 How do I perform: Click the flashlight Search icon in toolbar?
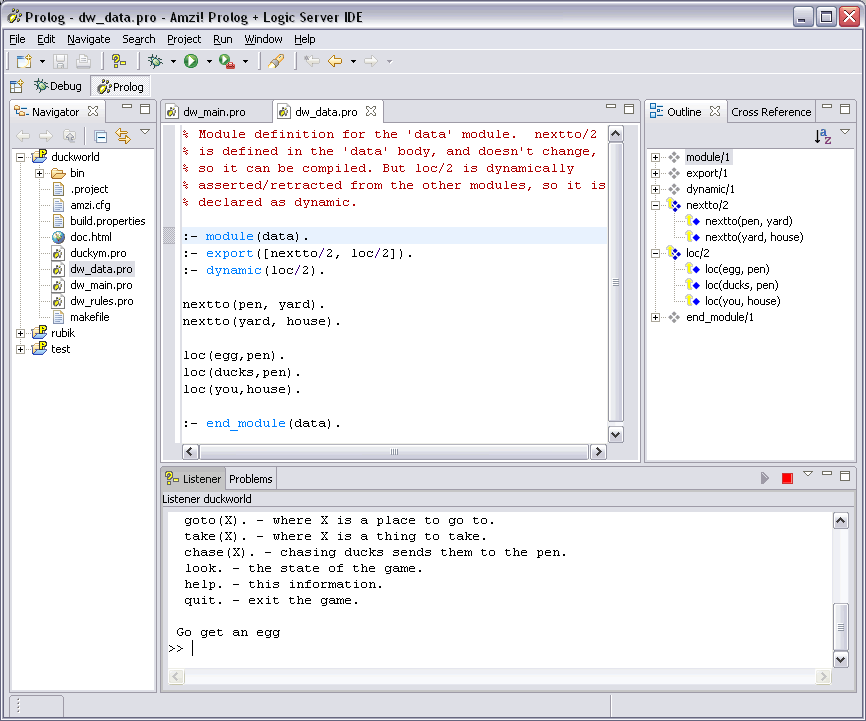pyautogui.click(x=276, y=61)
